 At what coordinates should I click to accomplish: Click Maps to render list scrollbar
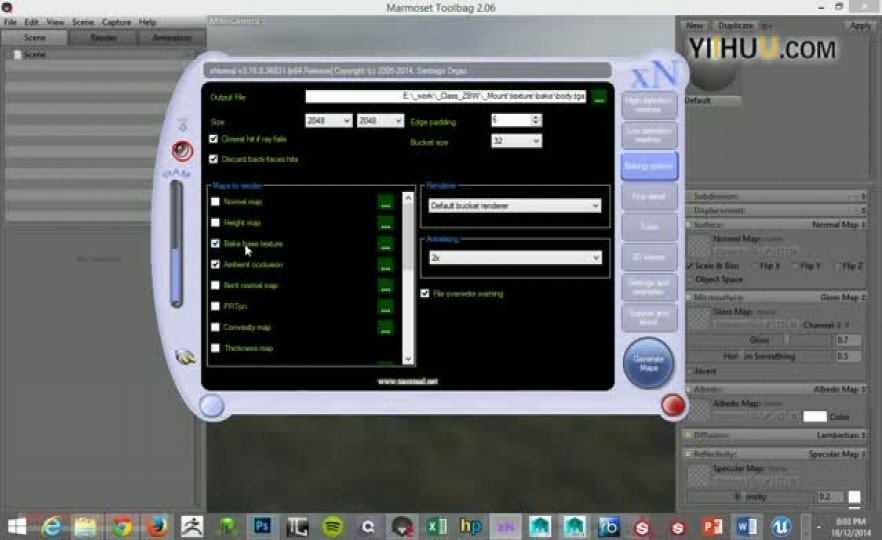tap(408, 278)
